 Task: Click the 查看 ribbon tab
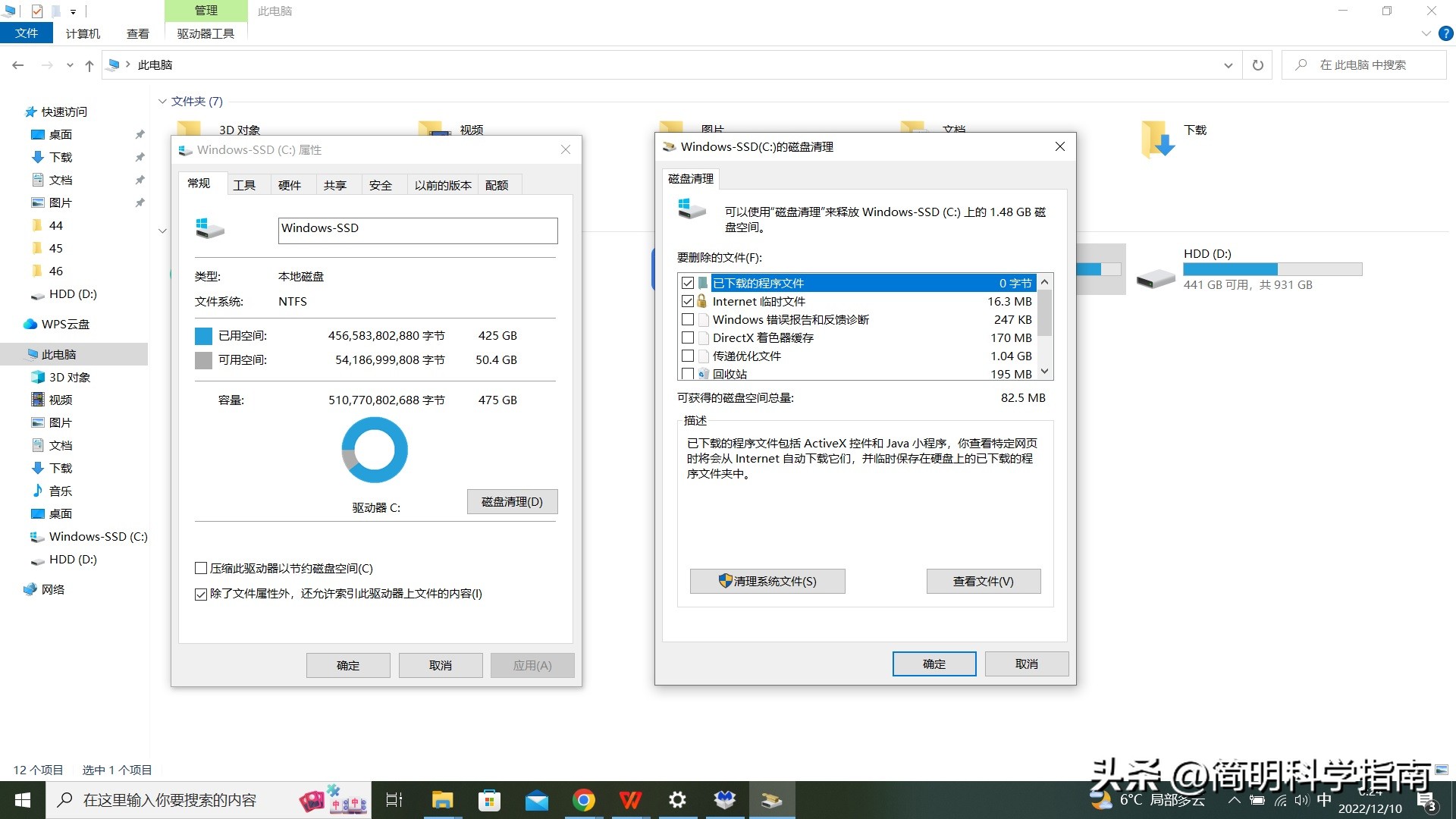tap(137, 33)
